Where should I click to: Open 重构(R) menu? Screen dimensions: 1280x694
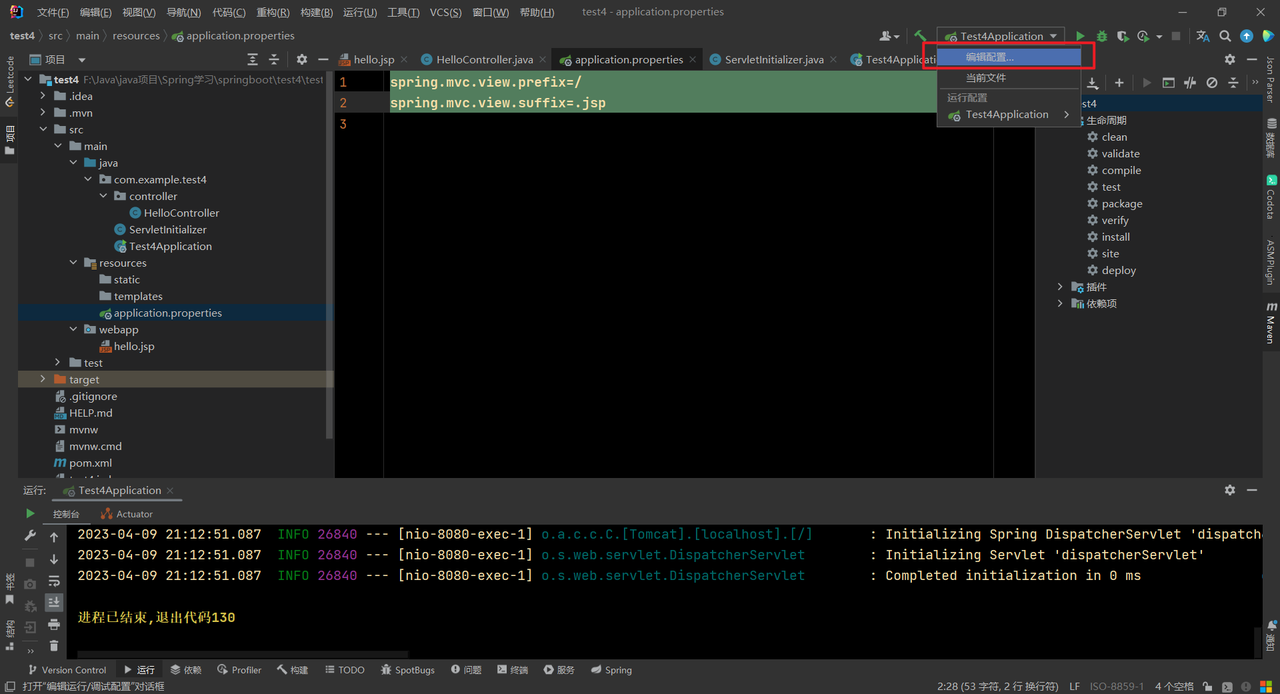(x=273, y=12)
